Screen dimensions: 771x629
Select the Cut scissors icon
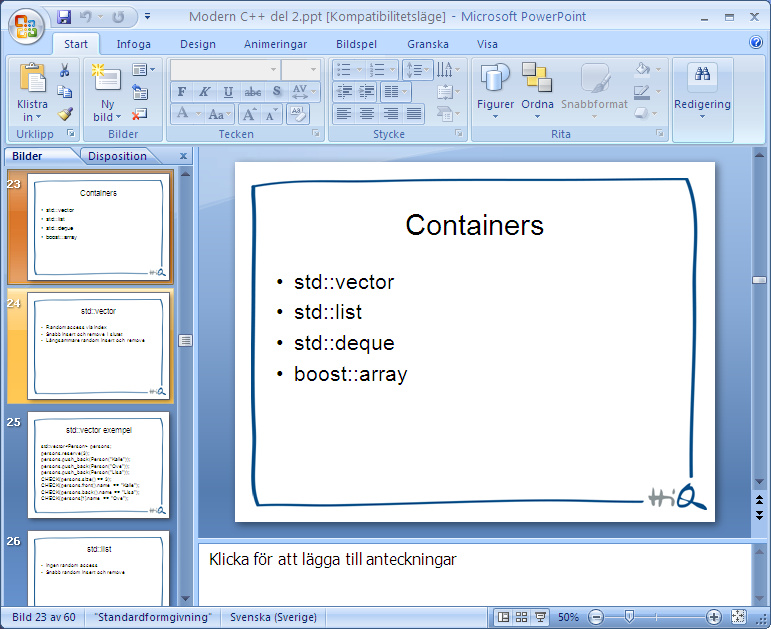pyautogui.click(x=64, y=70)
